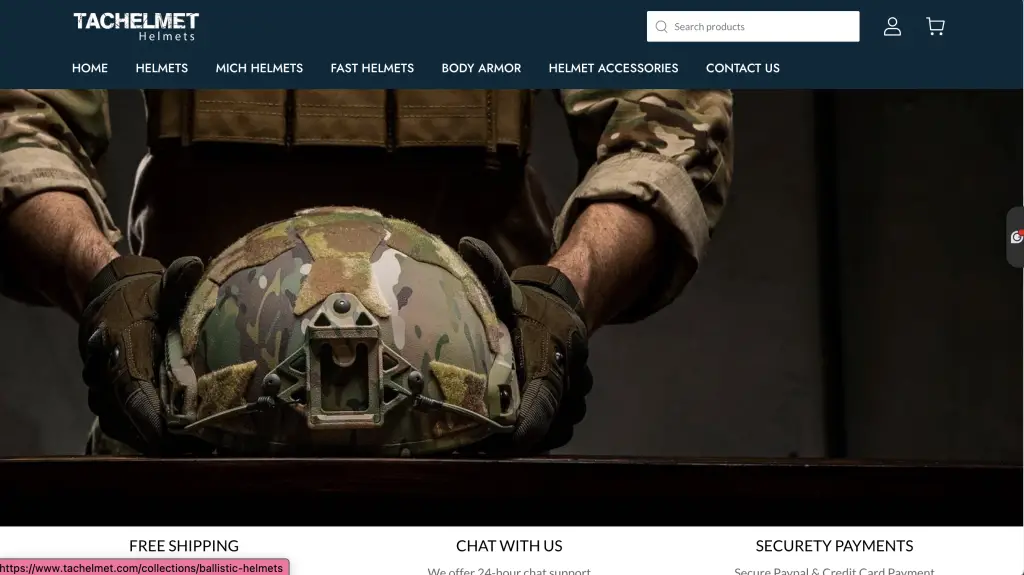Open the floating widget on right edge
Screen dimensions: 1024x575
point(1016,237)
